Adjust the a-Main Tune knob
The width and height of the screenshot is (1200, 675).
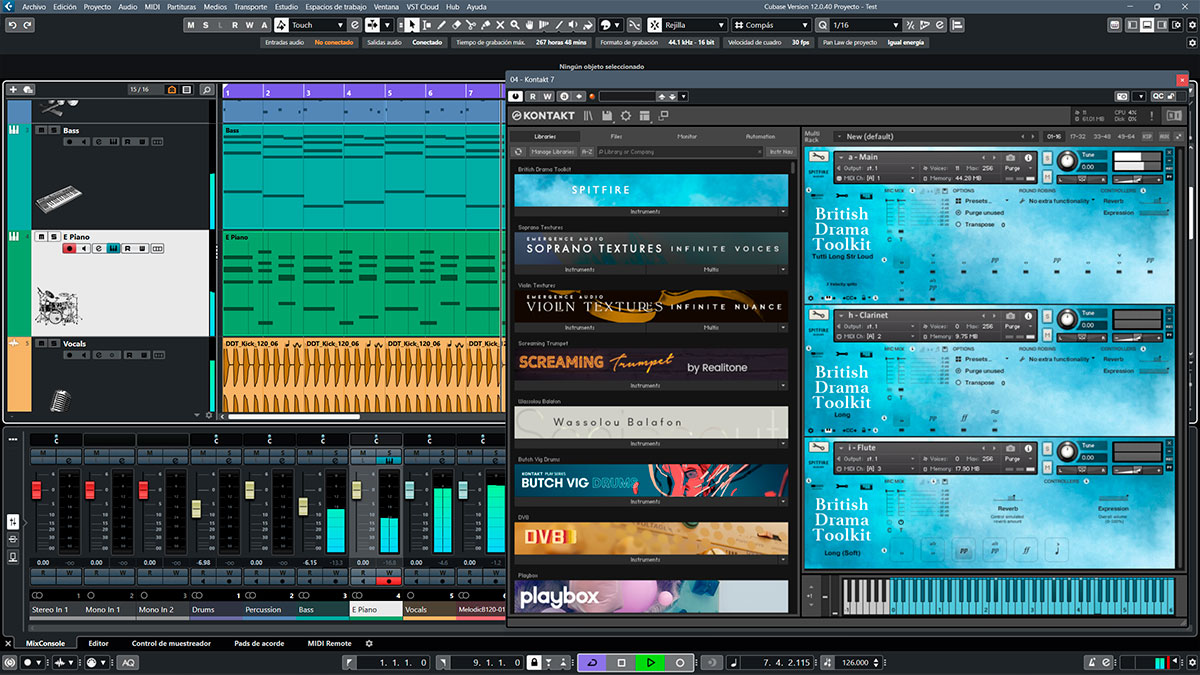[x=1068, y=161]
